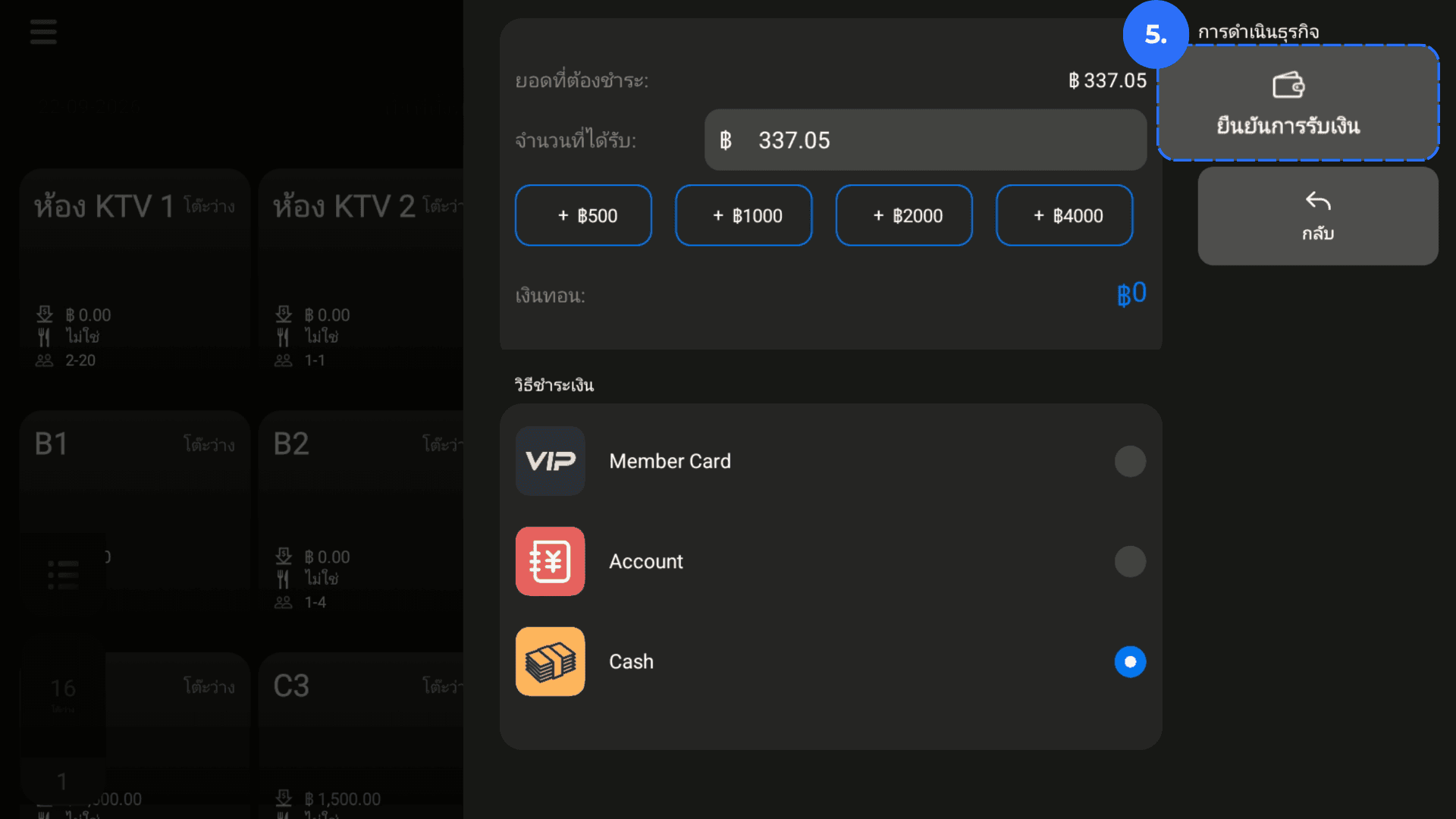Click the Cash payment label
Image resolution: width=1456 pixels, height=819 pixels.
[631, 661]
